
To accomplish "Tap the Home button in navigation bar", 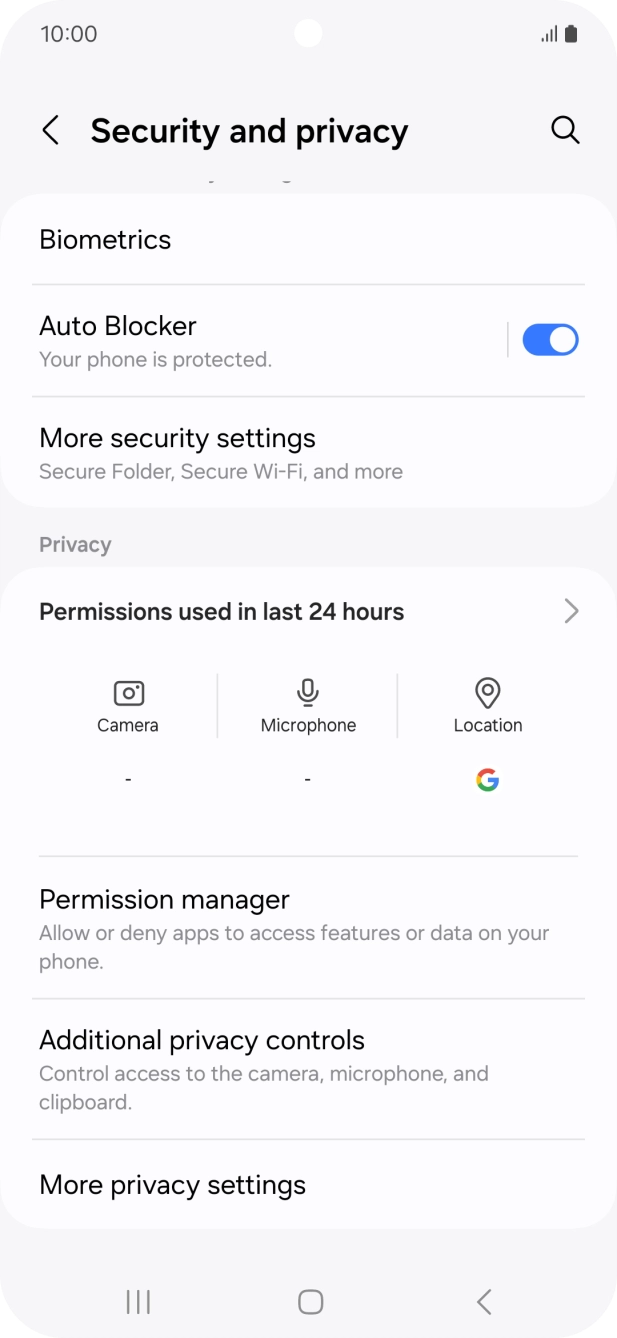I will (x=310, y=1302).
